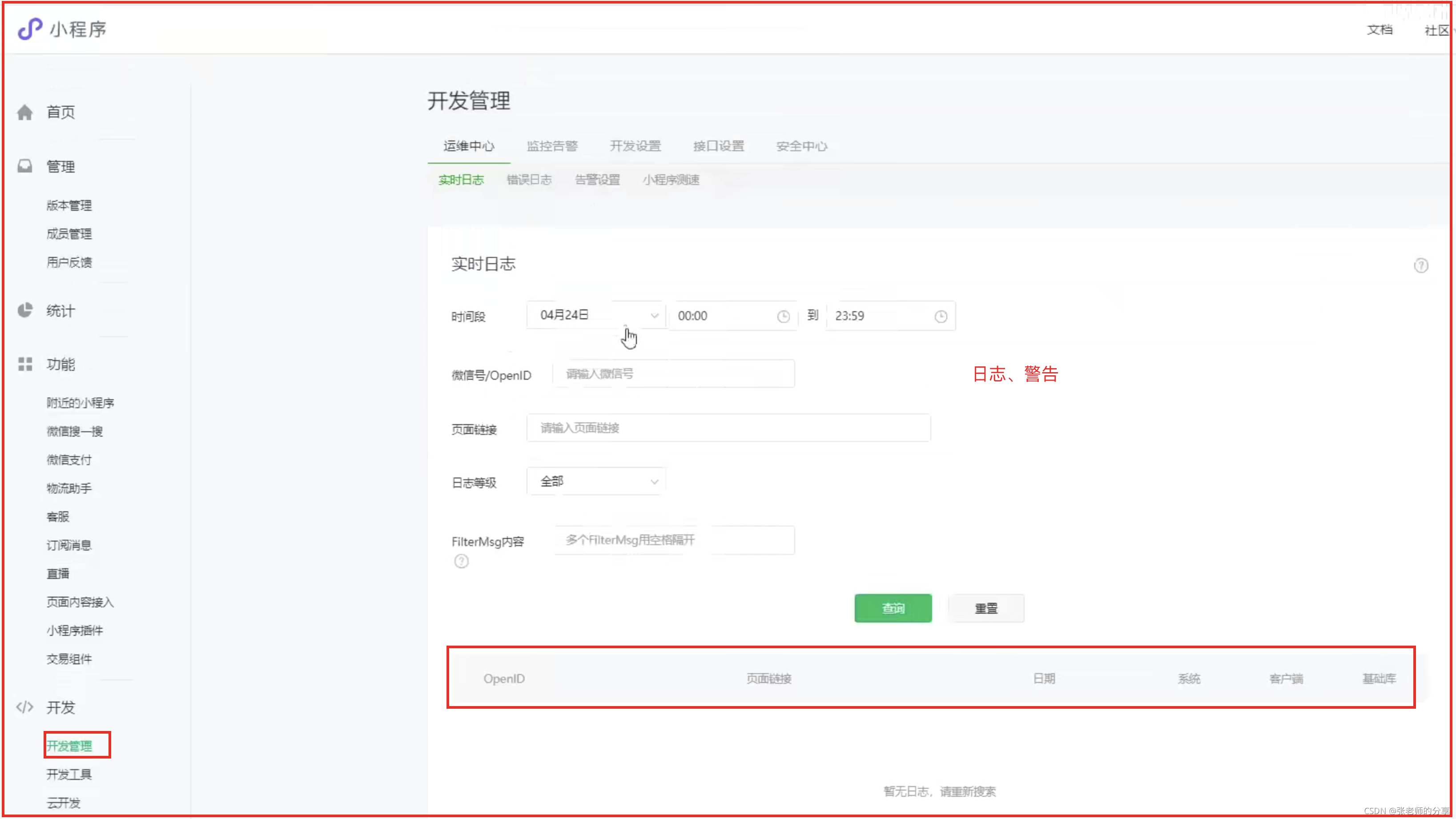Expand the 日志等级 全部 dropdown
The width and height of the screenshot is (1456, 819).
596,482
